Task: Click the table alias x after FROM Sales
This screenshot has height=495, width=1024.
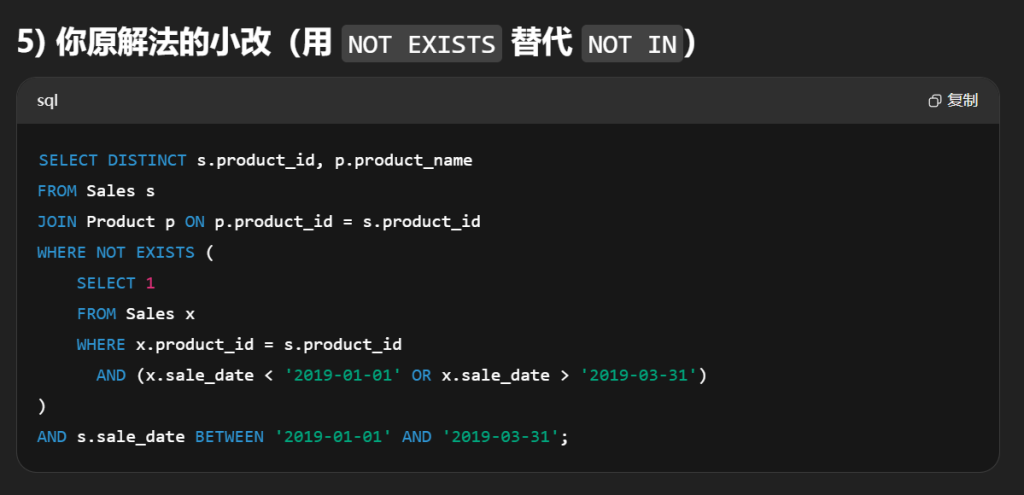Action: (190, 314)
